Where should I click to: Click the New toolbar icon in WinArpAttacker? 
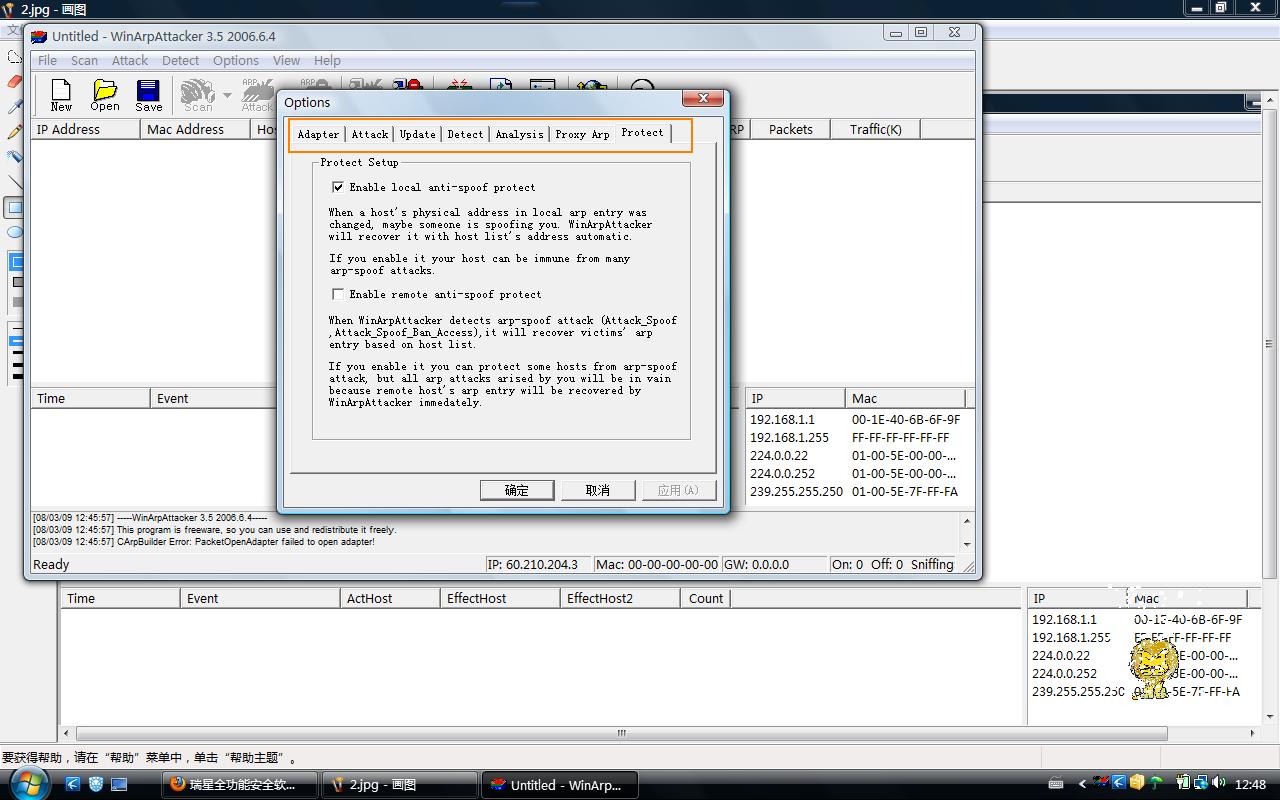pos(61,95)
